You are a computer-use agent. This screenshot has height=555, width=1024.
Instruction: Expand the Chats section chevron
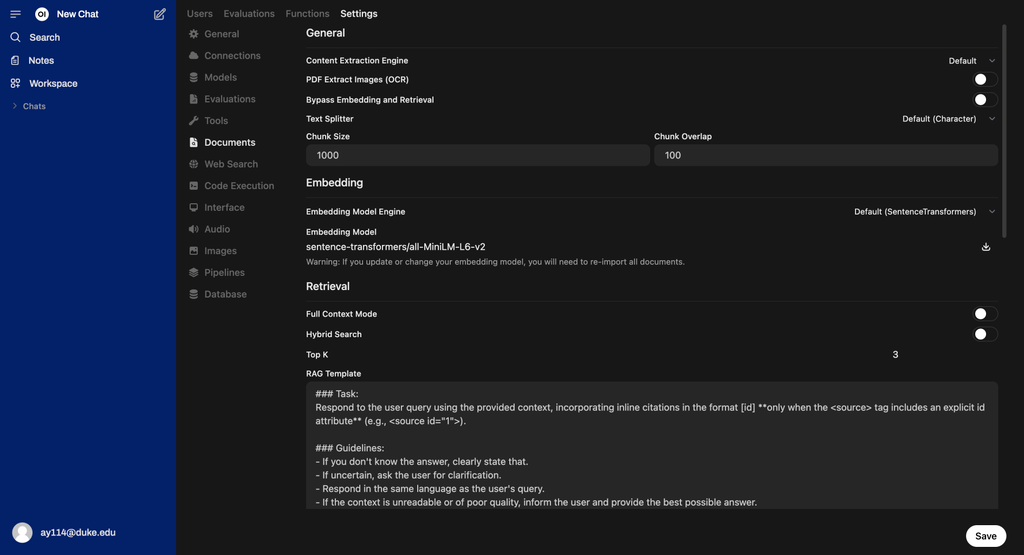pyautogui.click(x=14, y=106)
